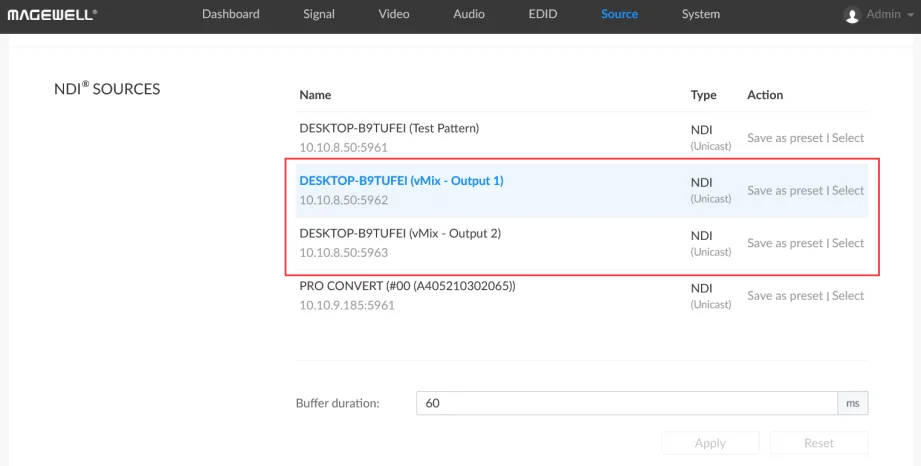
Task: Switch to the Signal tab
Action: (319, 14)
